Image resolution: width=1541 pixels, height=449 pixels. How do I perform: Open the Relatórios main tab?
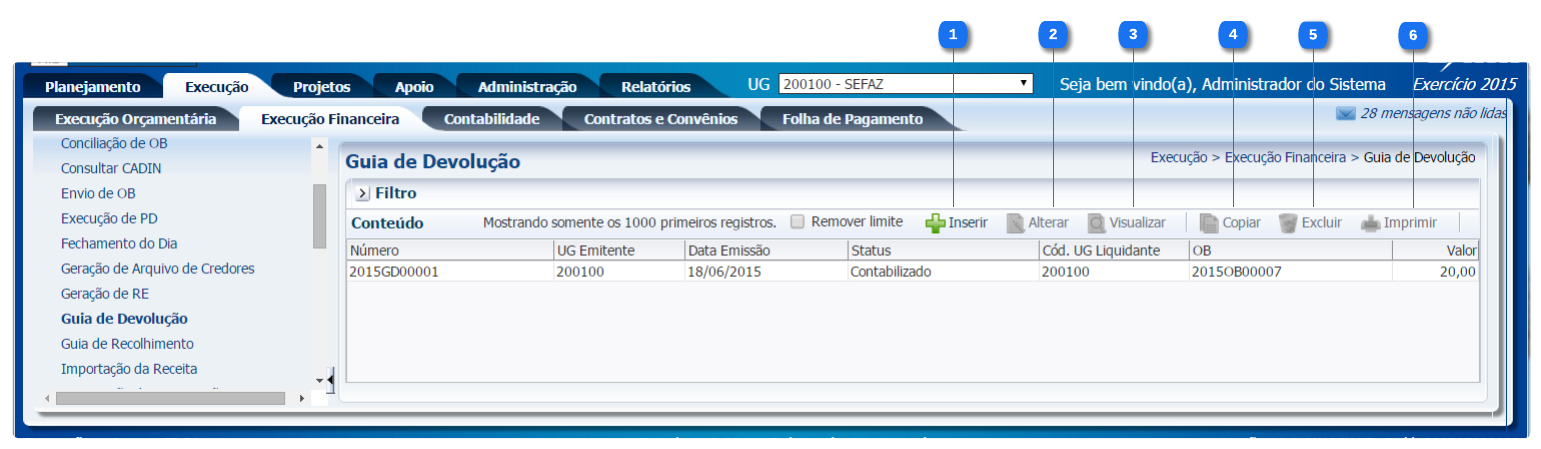(655, 87)
